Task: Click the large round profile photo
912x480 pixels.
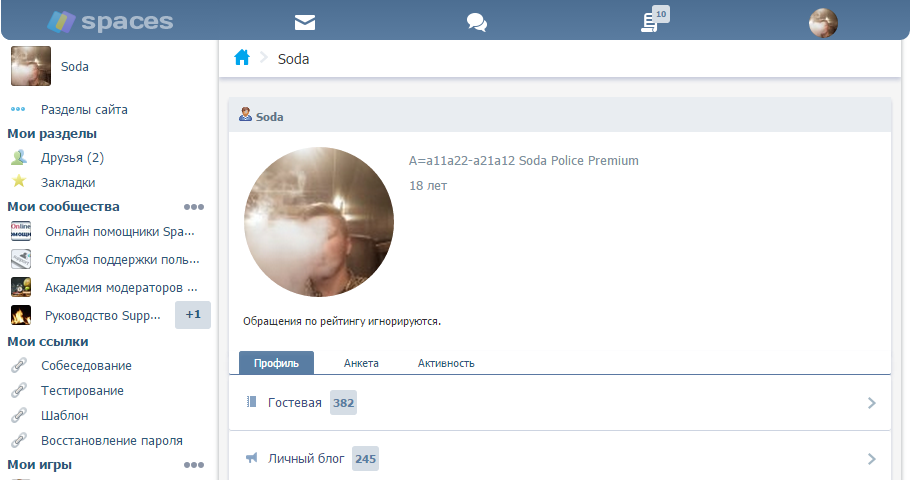Action: 319,222
